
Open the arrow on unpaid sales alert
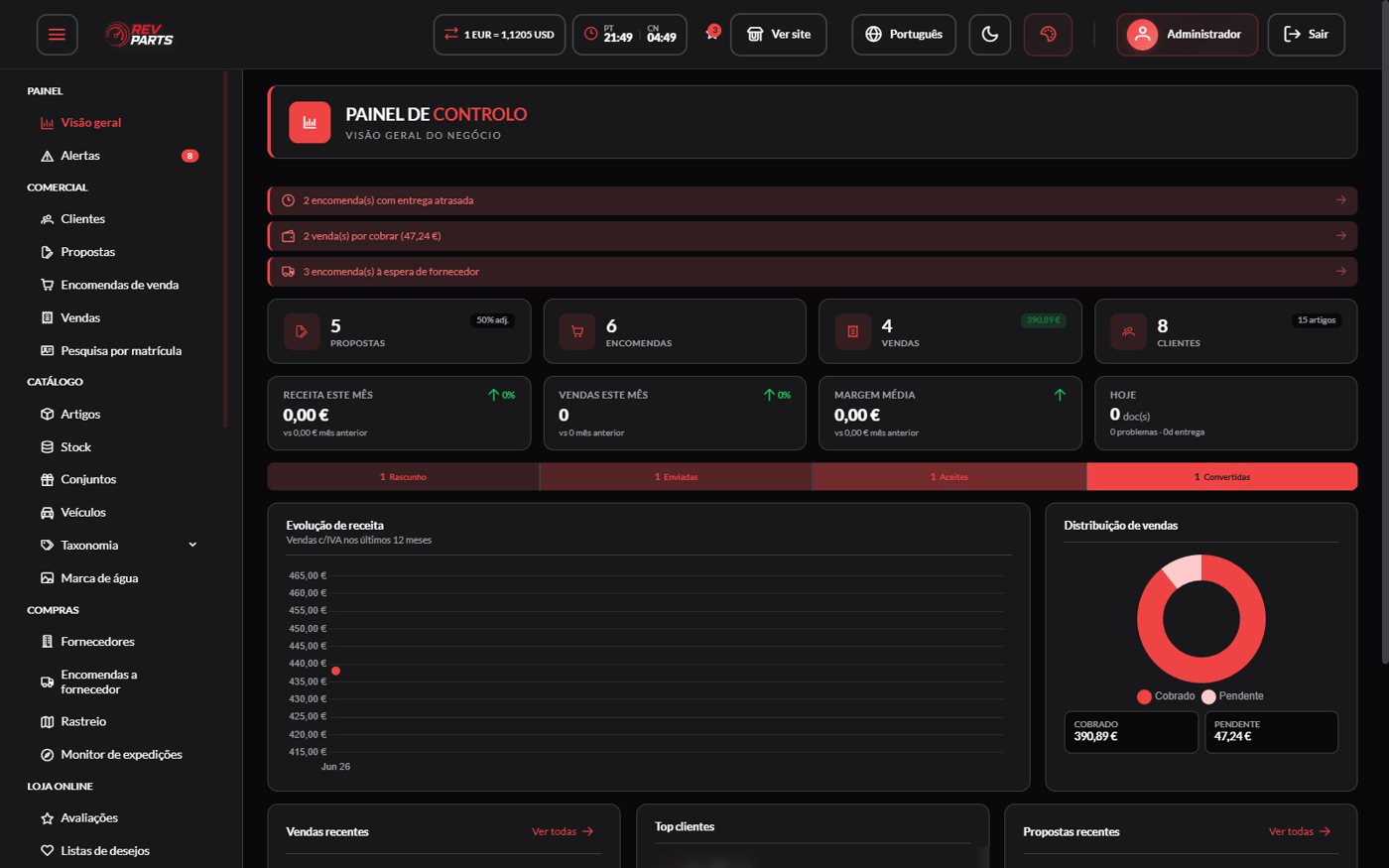[x=1340, y=236]
